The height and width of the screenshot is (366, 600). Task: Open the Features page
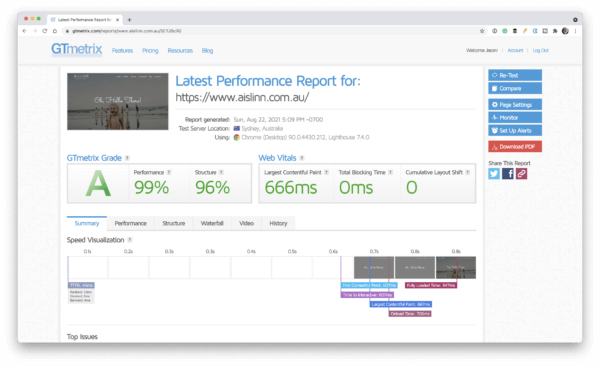click(122, 51)
